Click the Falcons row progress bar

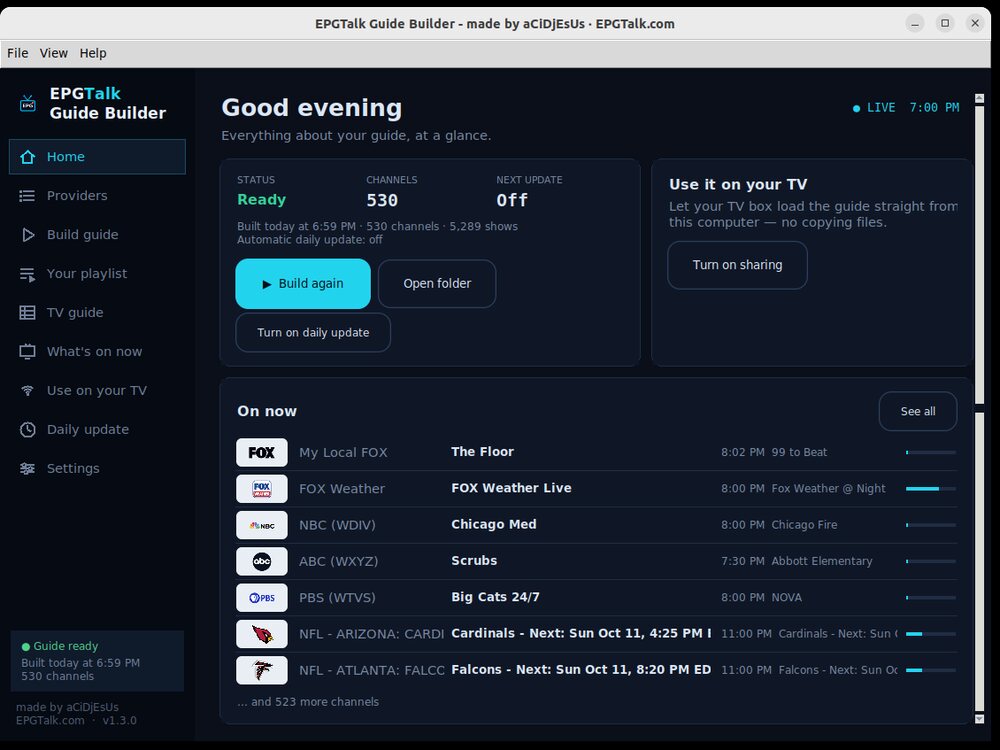[x=930, y=671]
